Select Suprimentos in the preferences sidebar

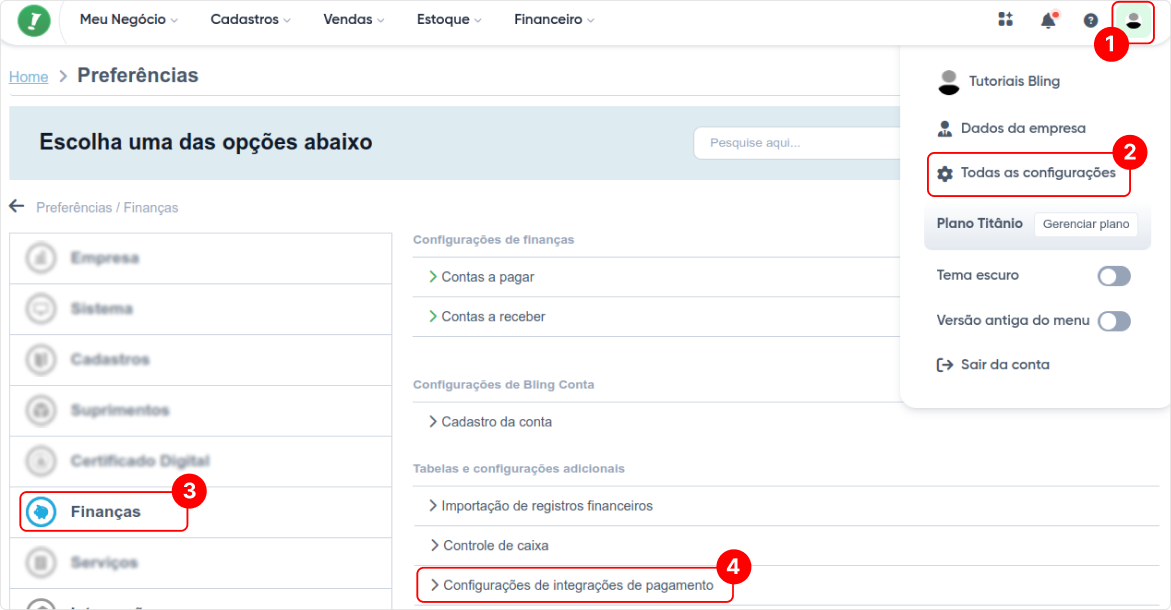coord(200,411)
